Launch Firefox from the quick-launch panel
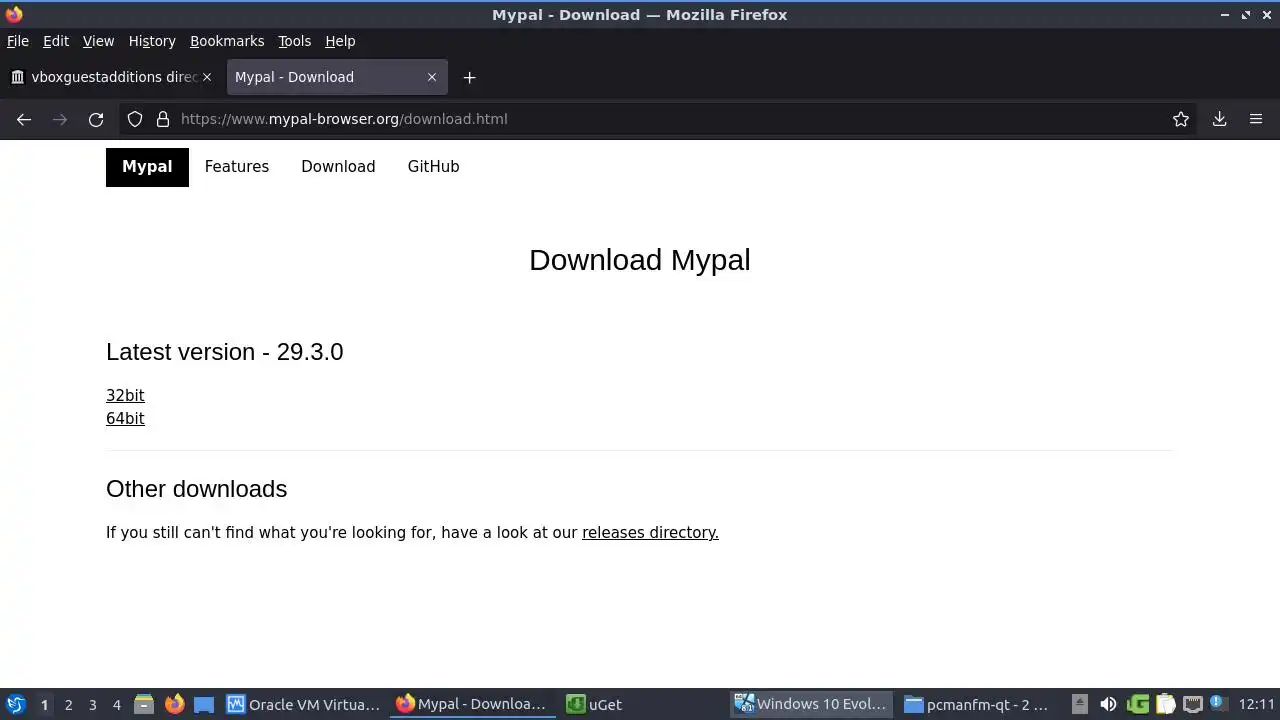Viewport: 1280px width, 720px height. point(174,705)
